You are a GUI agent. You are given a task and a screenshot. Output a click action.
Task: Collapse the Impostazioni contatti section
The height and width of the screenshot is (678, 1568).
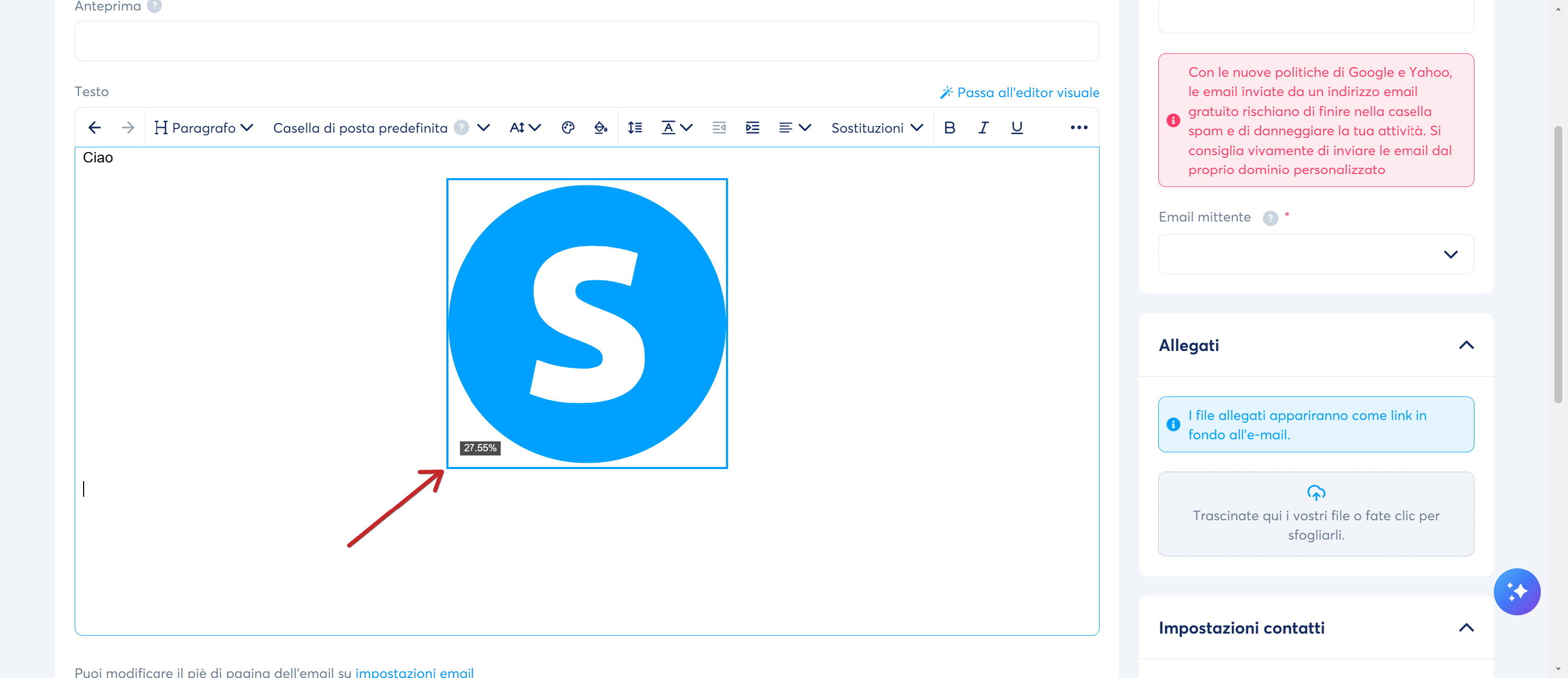coord(1467,627)
